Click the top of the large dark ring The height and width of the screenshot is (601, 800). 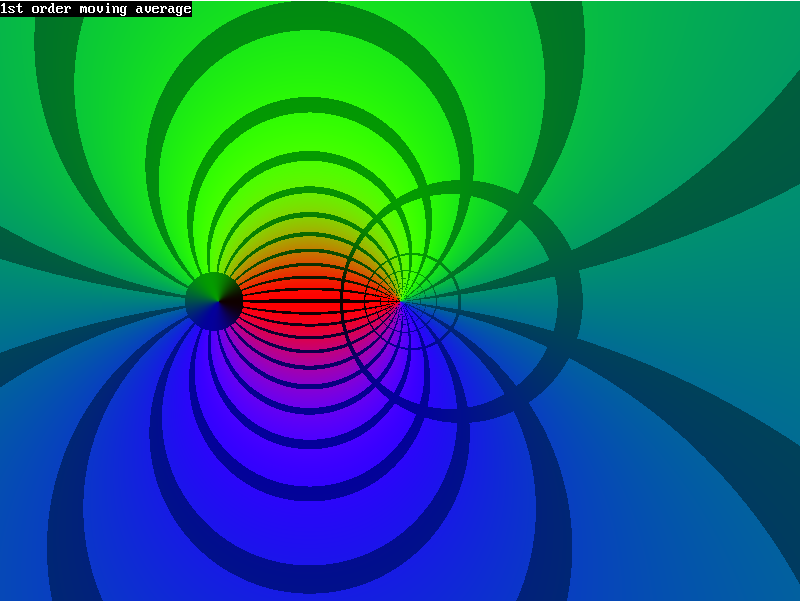click(462, 187)
